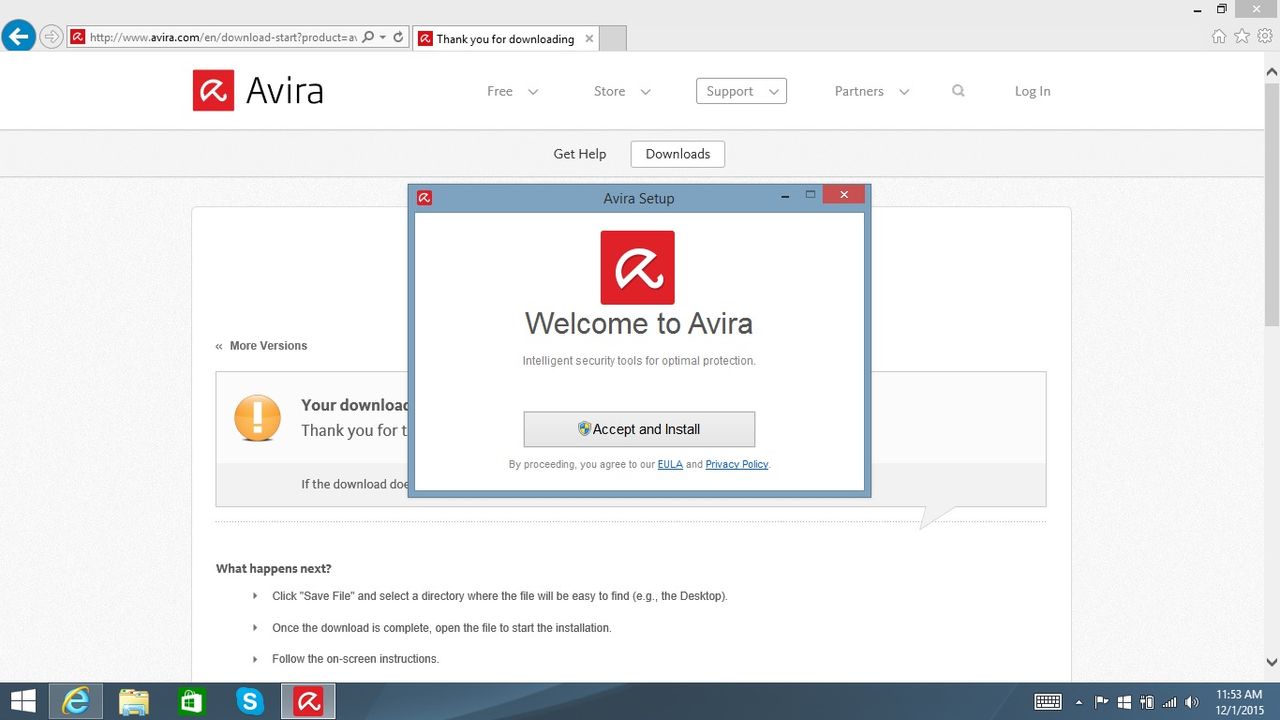1280x720 pixels.
Task: Select the "Thank you for downloading" browser tab
Action: (505, 39)
